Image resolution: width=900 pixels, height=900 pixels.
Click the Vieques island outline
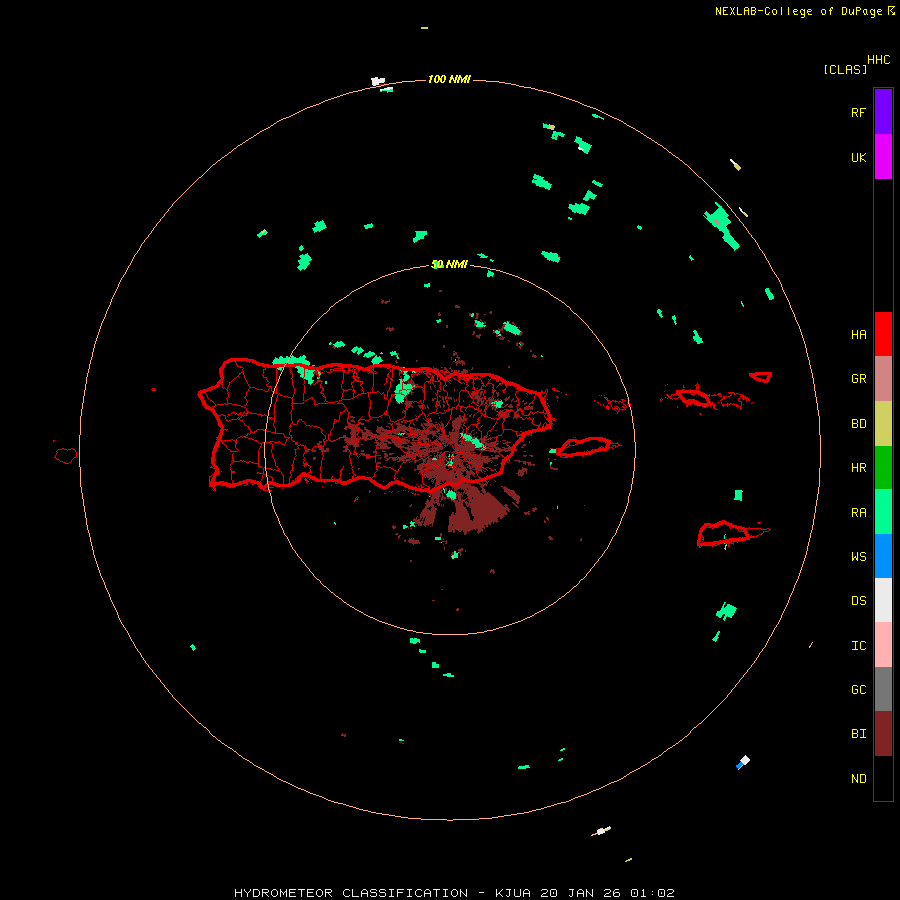click(x=584, y=447)
